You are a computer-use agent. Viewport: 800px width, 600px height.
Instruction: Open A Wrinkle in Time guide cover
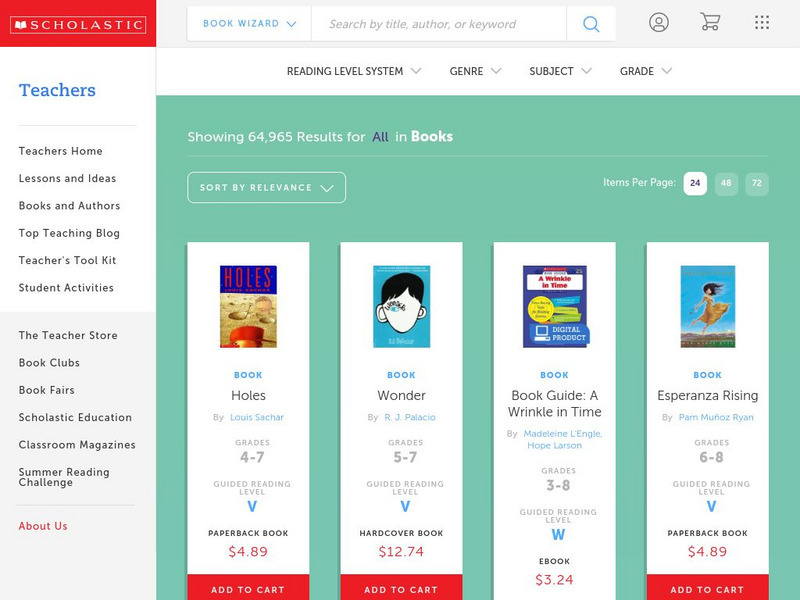tap(555, 306)
